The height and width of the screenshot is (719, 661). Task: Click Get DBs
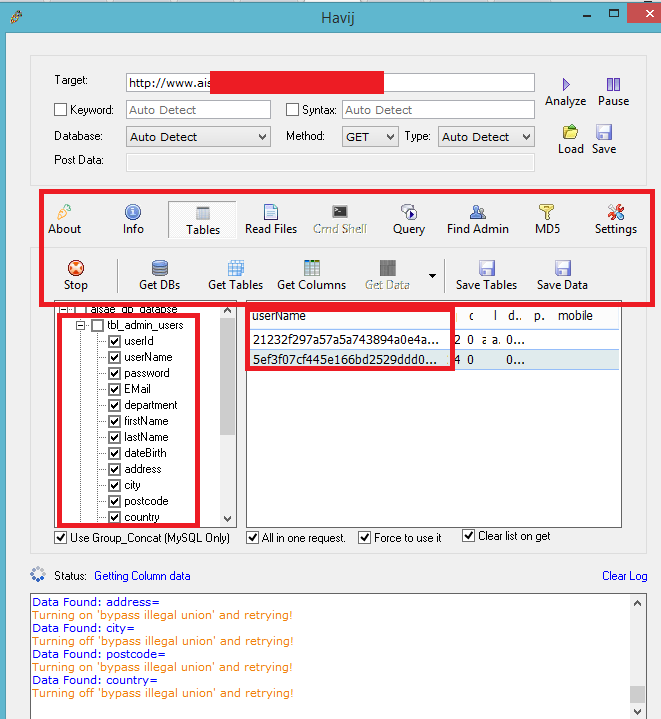pos(160,276)
